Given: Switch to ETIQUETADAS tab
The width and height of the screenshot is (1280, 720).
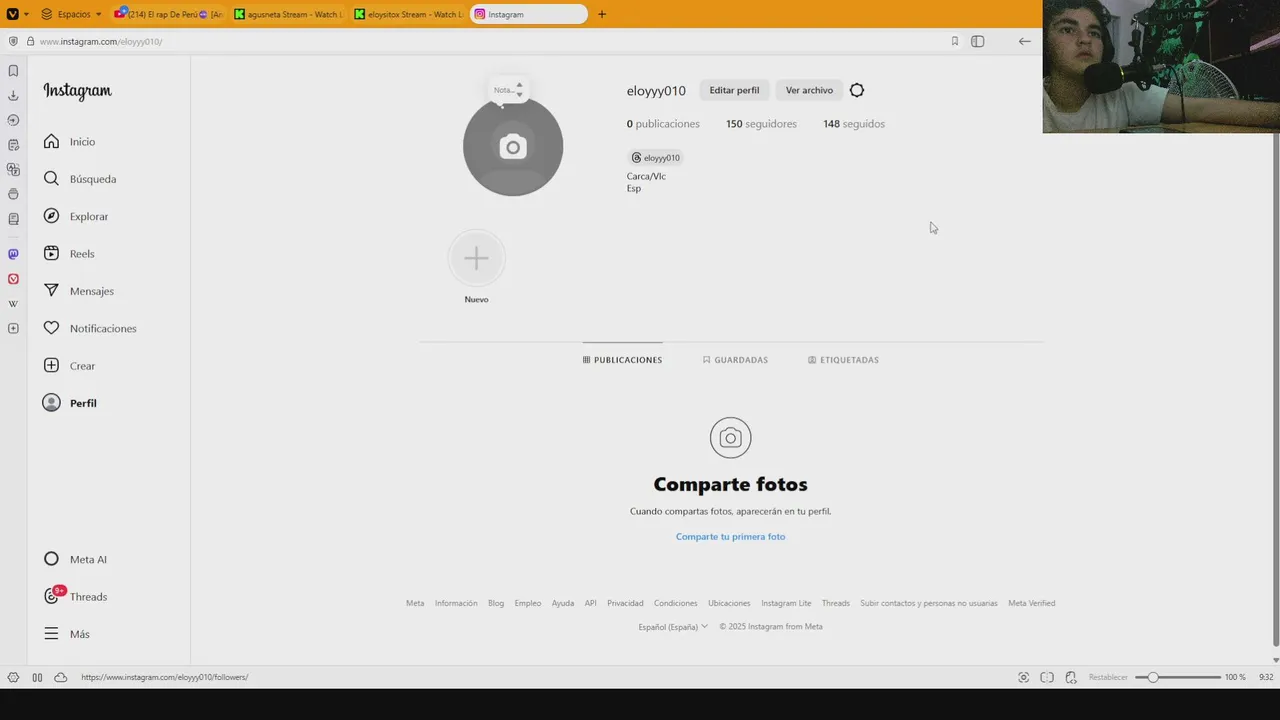Looking at the screenshot, I should [843, 360].
